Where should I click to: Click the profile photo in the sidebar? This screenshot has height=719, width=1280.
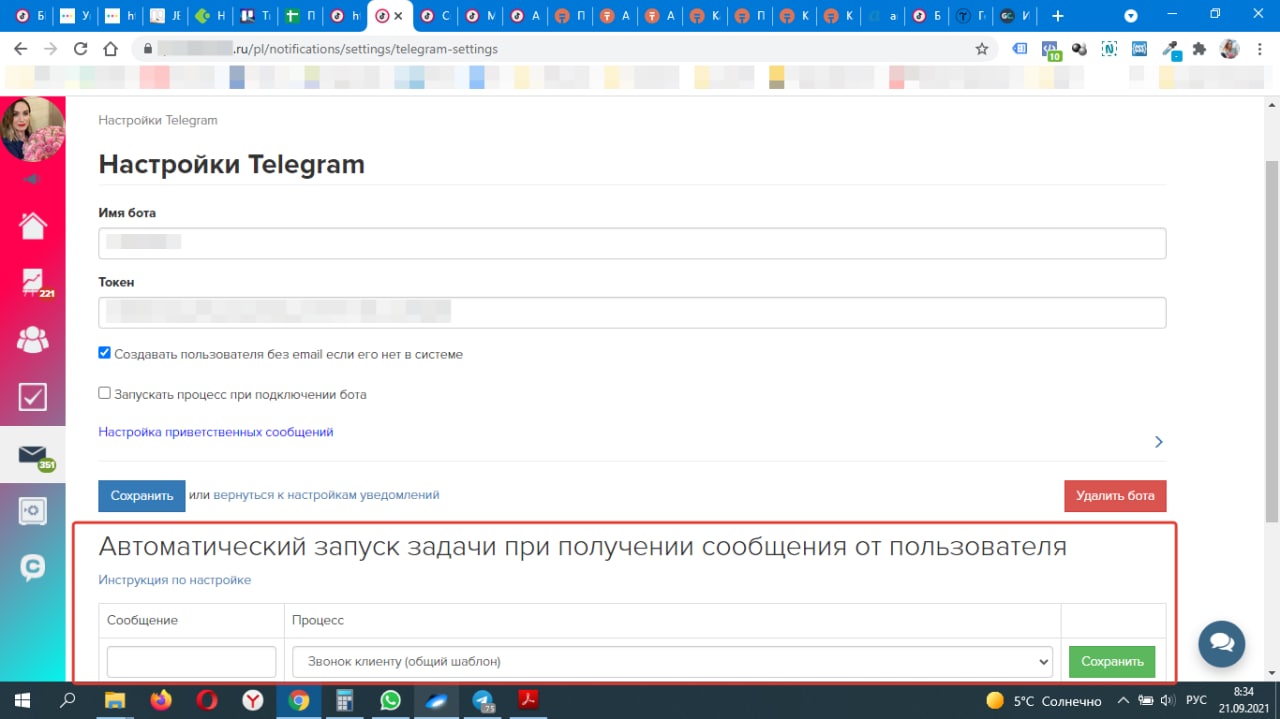(x=33, y=128)
